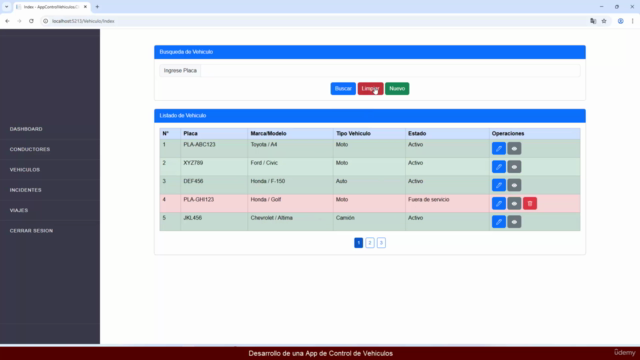The width and height of the screenshot is (640, 360).
Task: View details of vehicle JKL456
Action: (x=514, y=222)
